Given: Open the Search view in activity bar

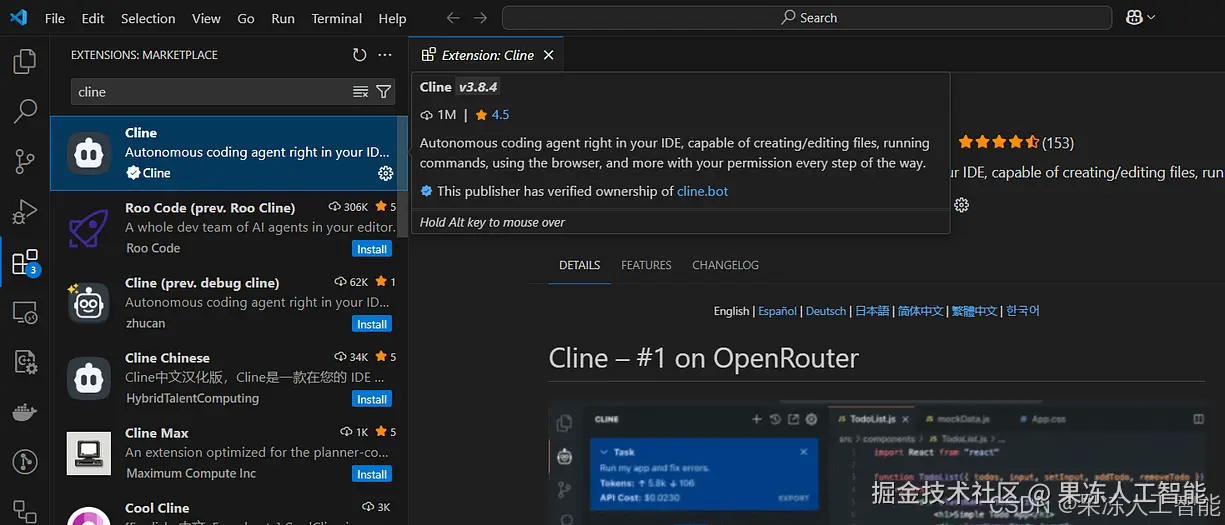Looking at the screenshot, I should pos(25,111).
